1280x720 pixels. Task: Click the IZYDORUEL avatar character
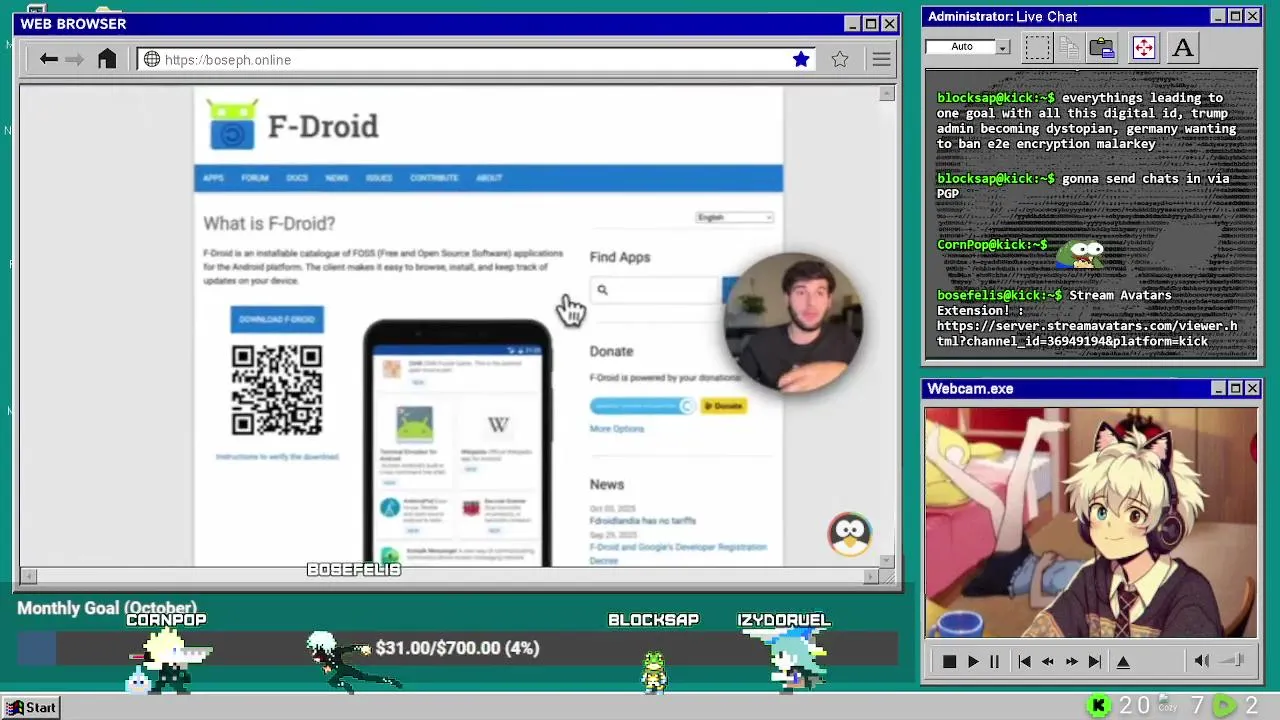click(796, 659)
